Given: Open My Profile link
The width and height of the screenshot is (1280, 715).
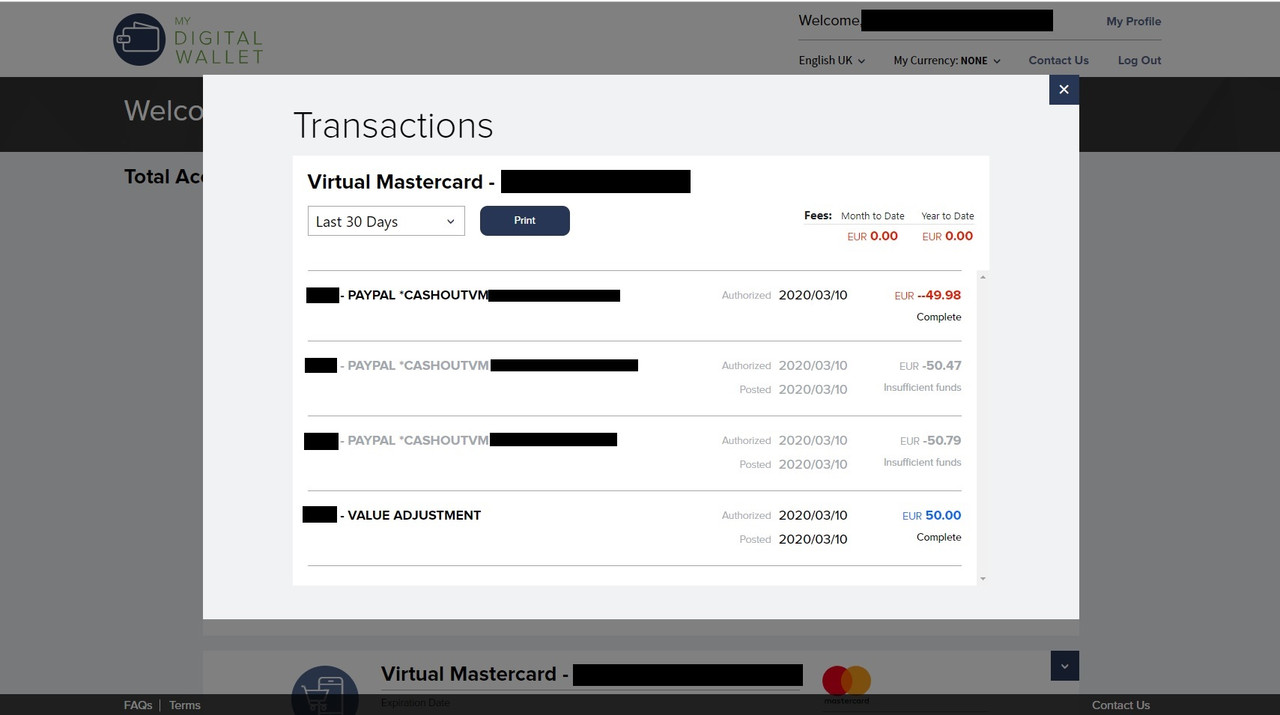Looking at the screenshot, I should (x=1133, y=21).
